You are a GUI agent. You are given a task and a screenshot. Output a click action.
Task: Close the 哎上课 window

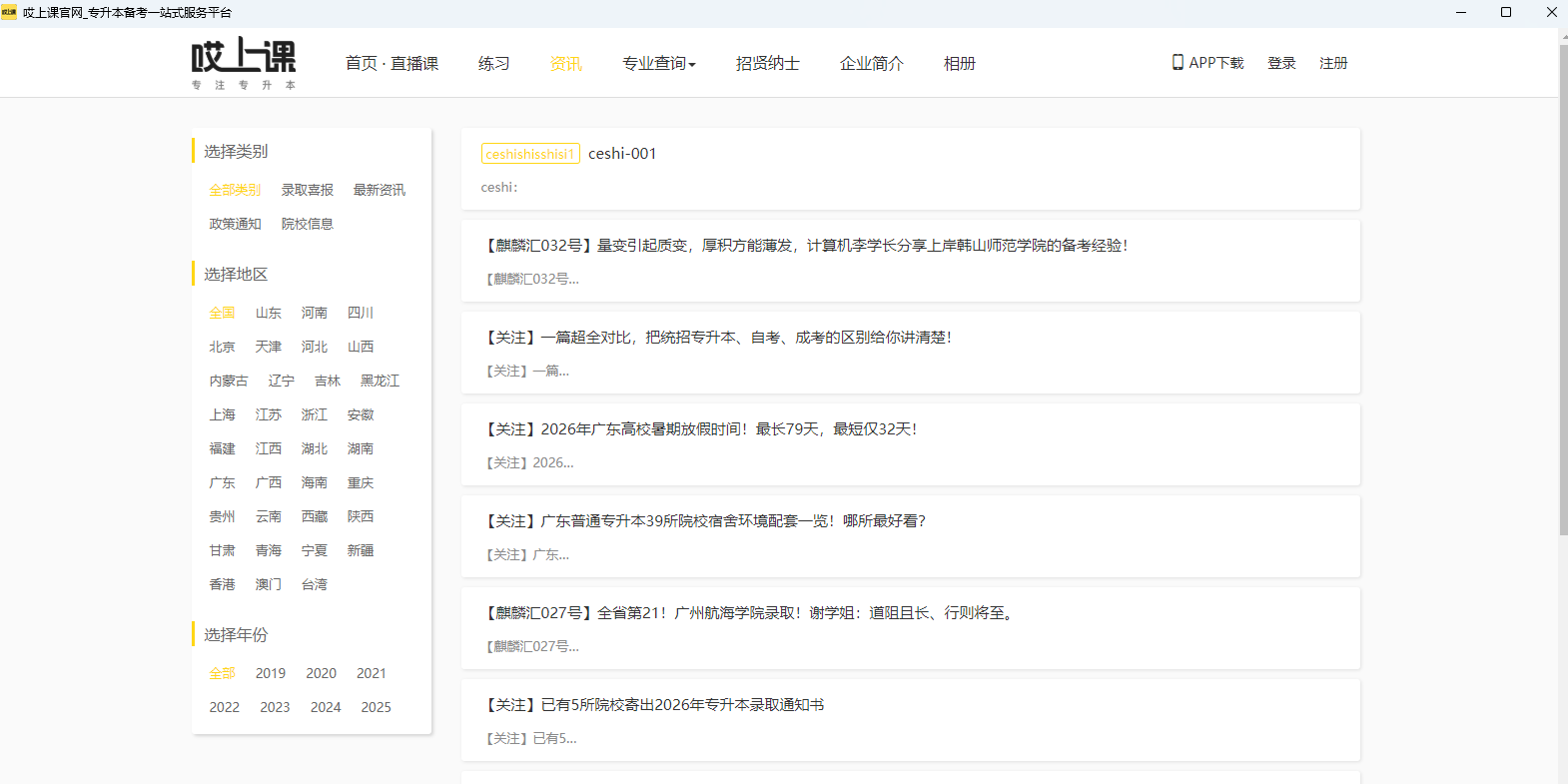pyautogui.click(x=1551, y=12)
